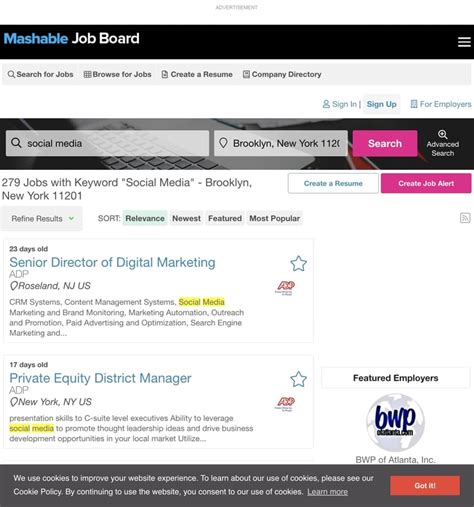The image size is (474, 507).
Task: Click the BWP of Atlanta logo
Action: pos(395,423)
